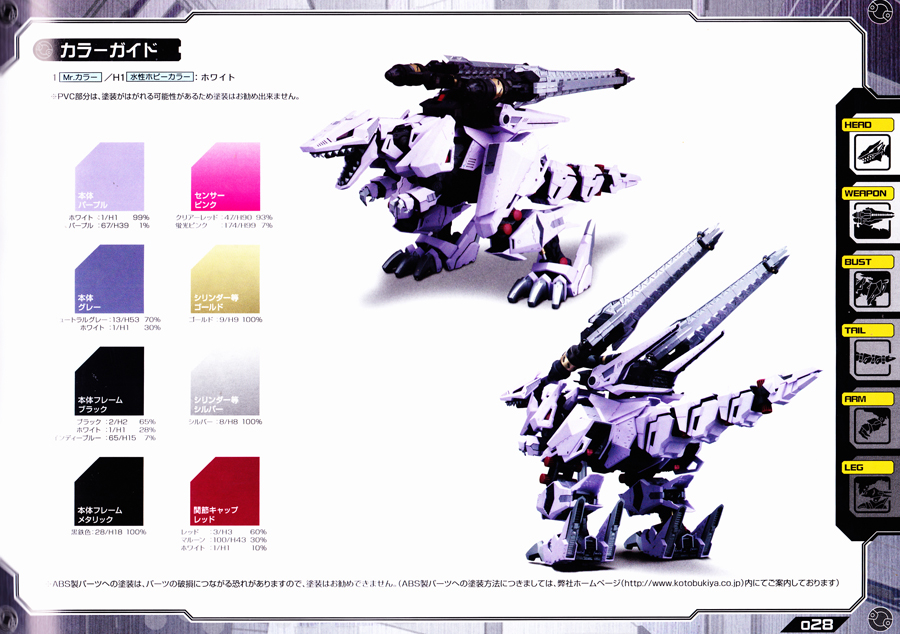Pick the 本体フレームメタリック black swatch
This screenshot has height=634, width=900.
pos(110,491)
